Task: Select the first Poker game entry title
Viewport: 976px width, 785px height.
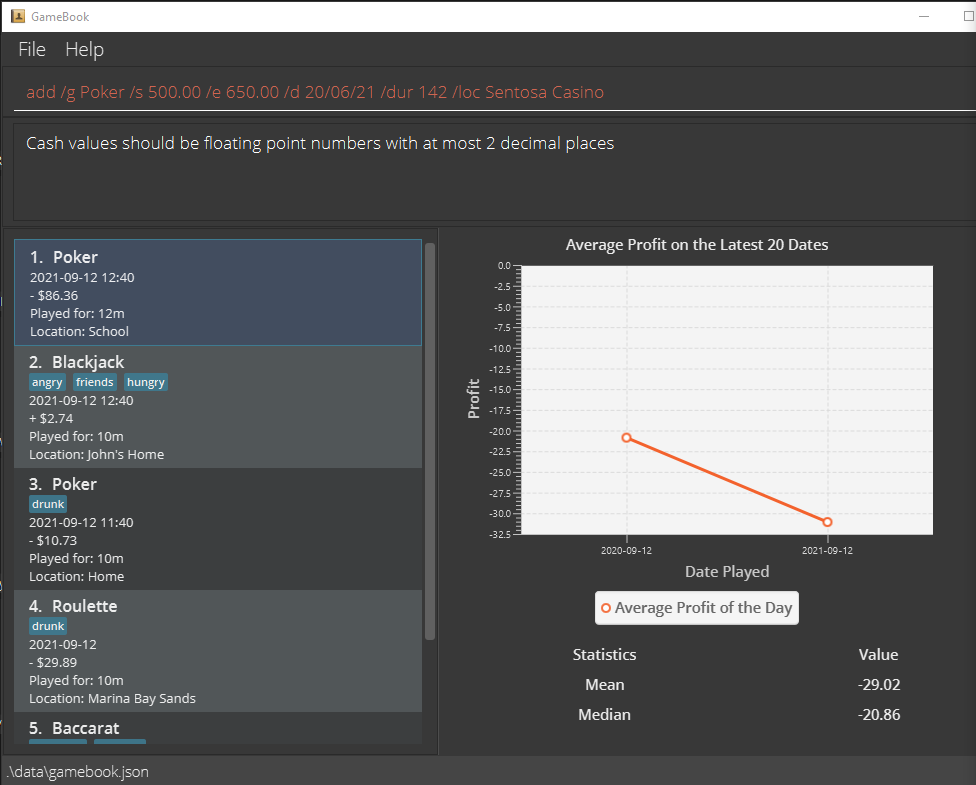Action: 75,257
